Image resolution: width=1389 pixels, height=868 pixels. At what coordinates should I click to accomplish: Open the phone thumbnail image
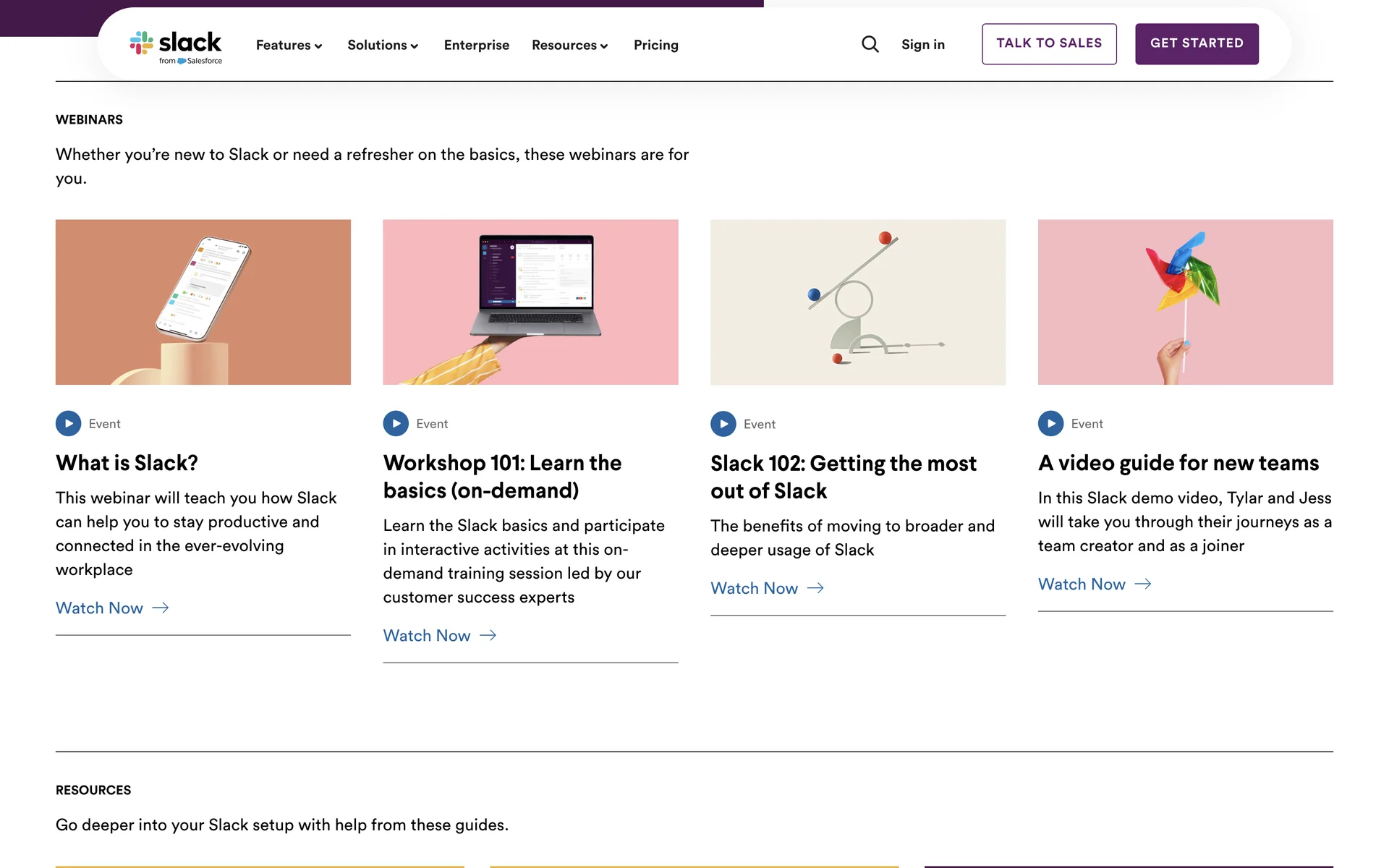click(203, 302)
